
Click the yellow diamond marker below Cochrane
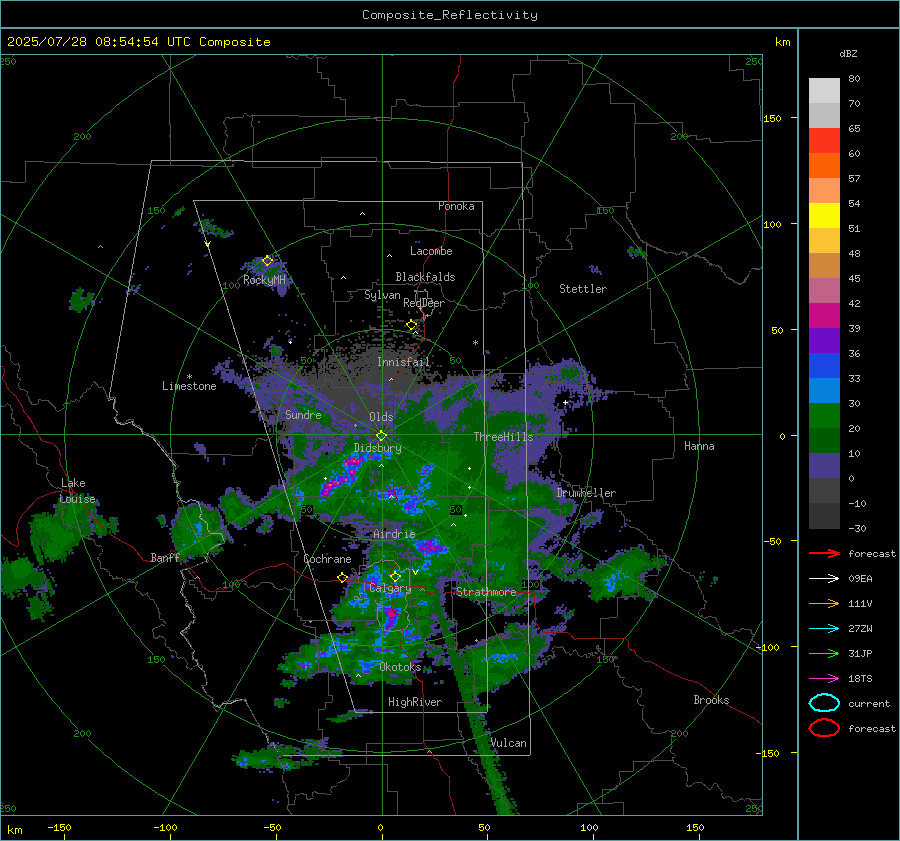coord(342,578)
